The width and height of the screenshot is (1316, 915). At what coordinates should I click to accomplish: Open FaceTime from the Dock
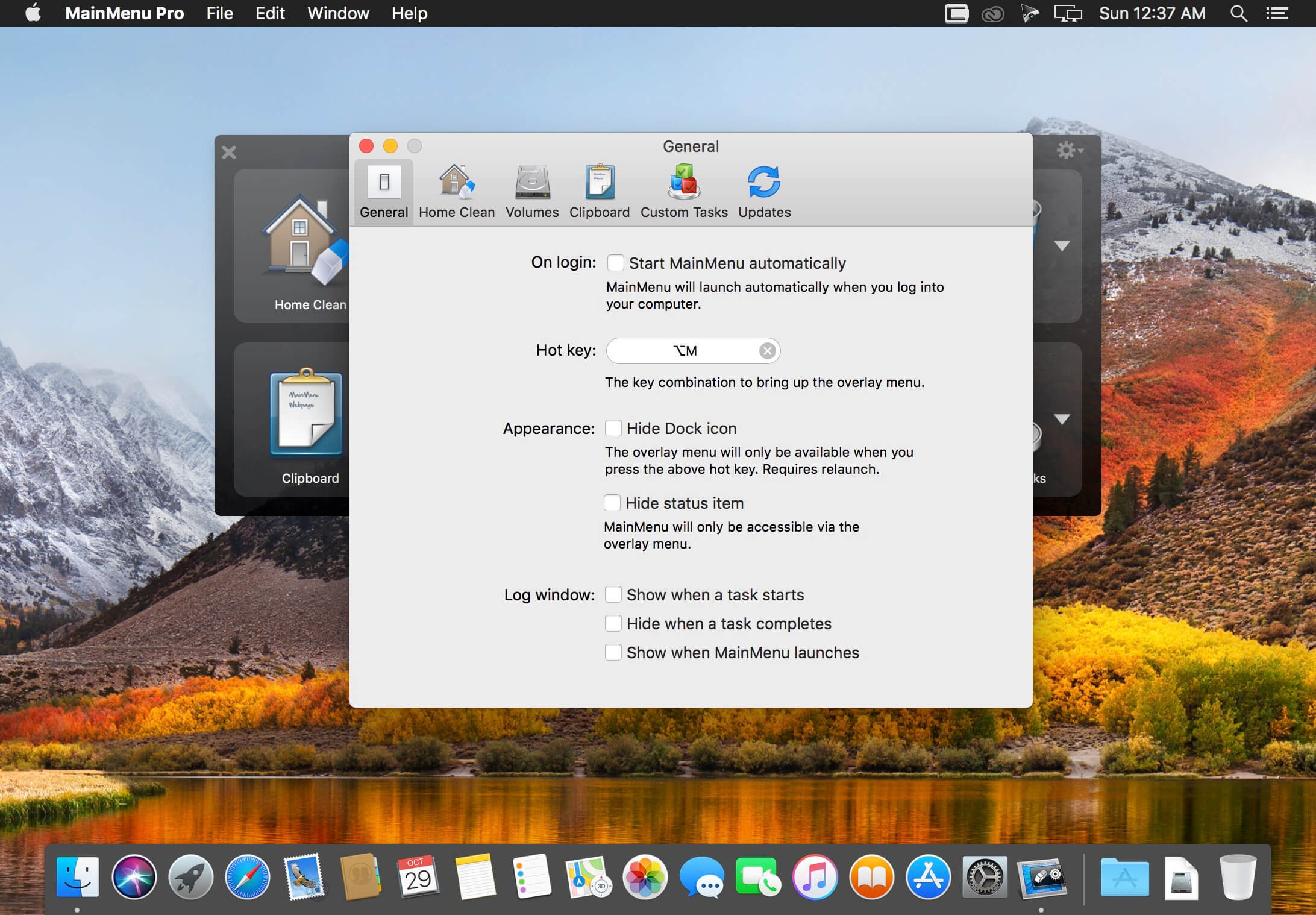[758, 876]
